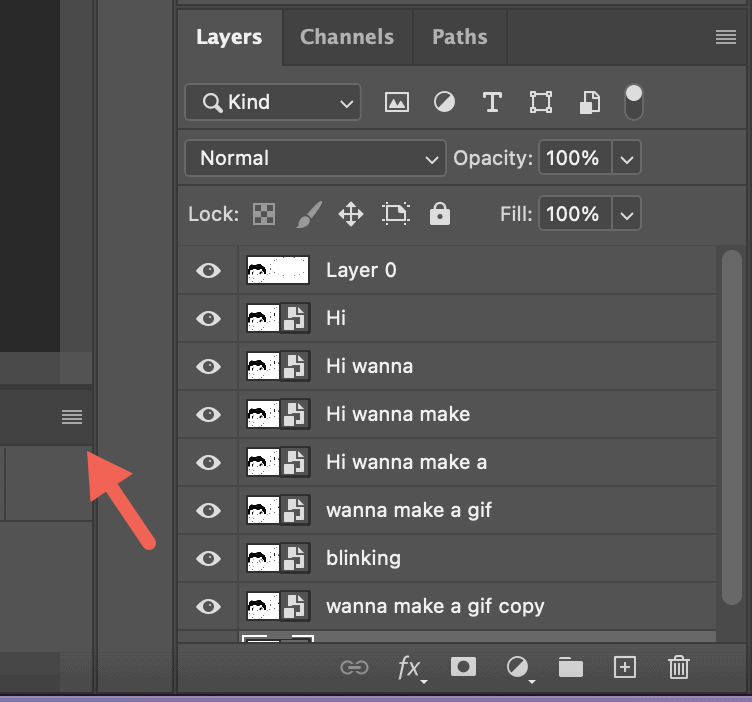
Task: Click smart object badge on Hi wanna
Action: click(295, 366)
